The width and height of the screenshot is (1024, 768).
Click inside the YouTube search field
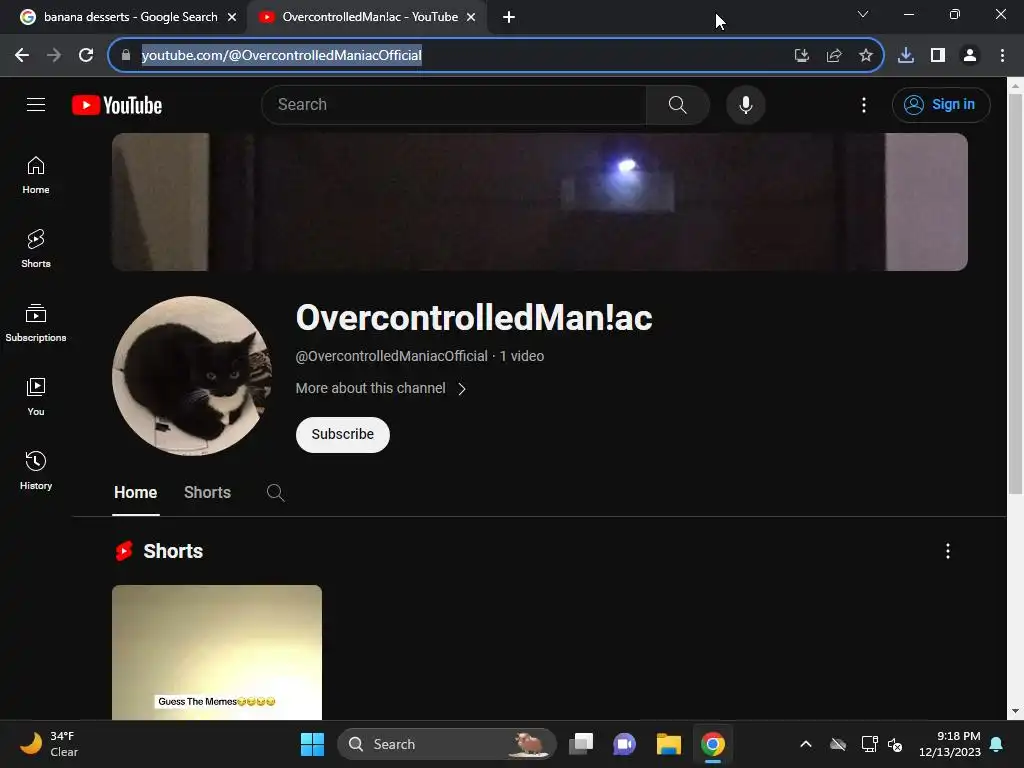(x=455, y=104)
